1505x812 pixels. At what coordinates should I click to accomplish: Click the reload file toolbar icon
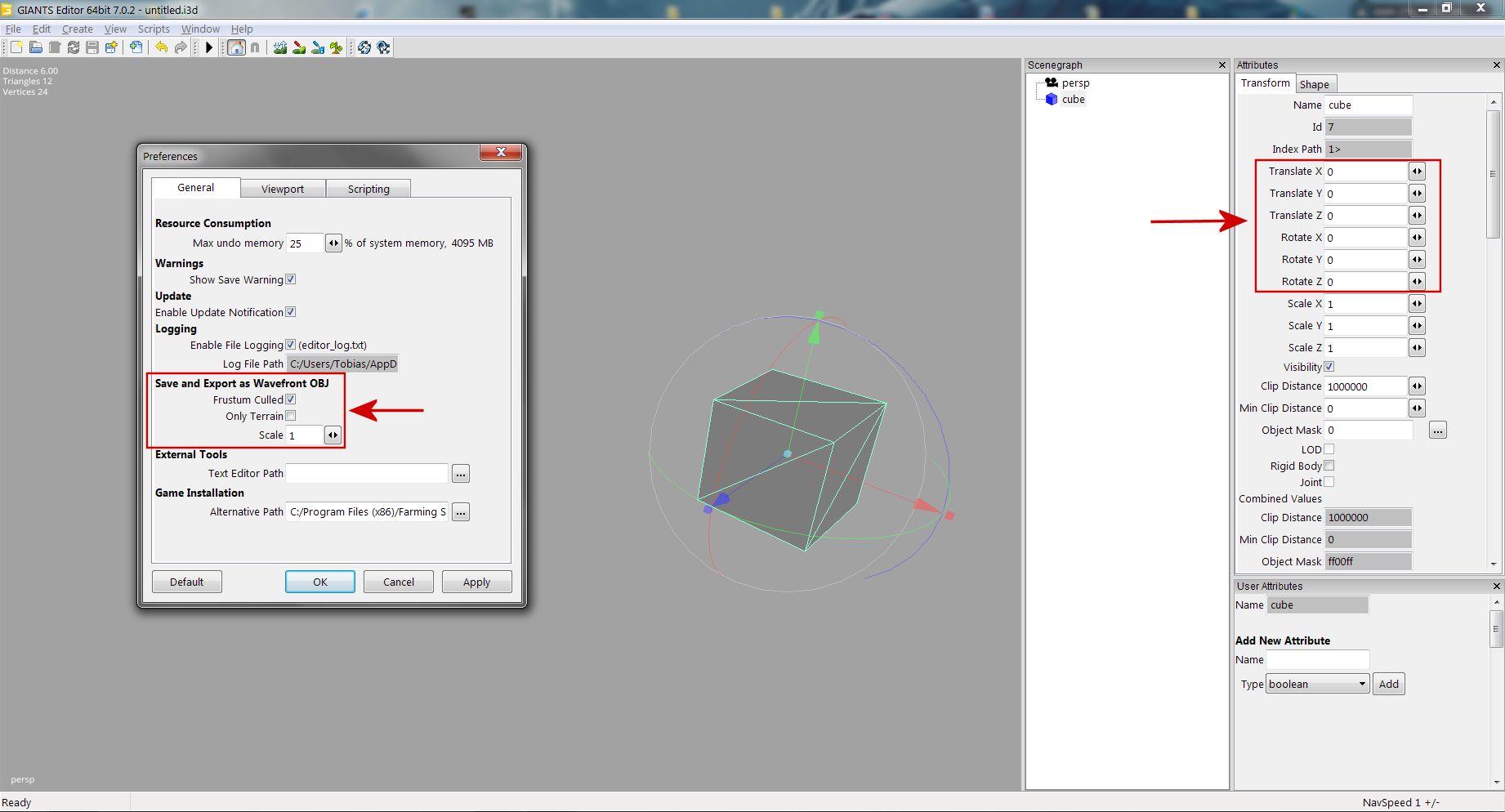pyautogui.click(x=74, y=47)
